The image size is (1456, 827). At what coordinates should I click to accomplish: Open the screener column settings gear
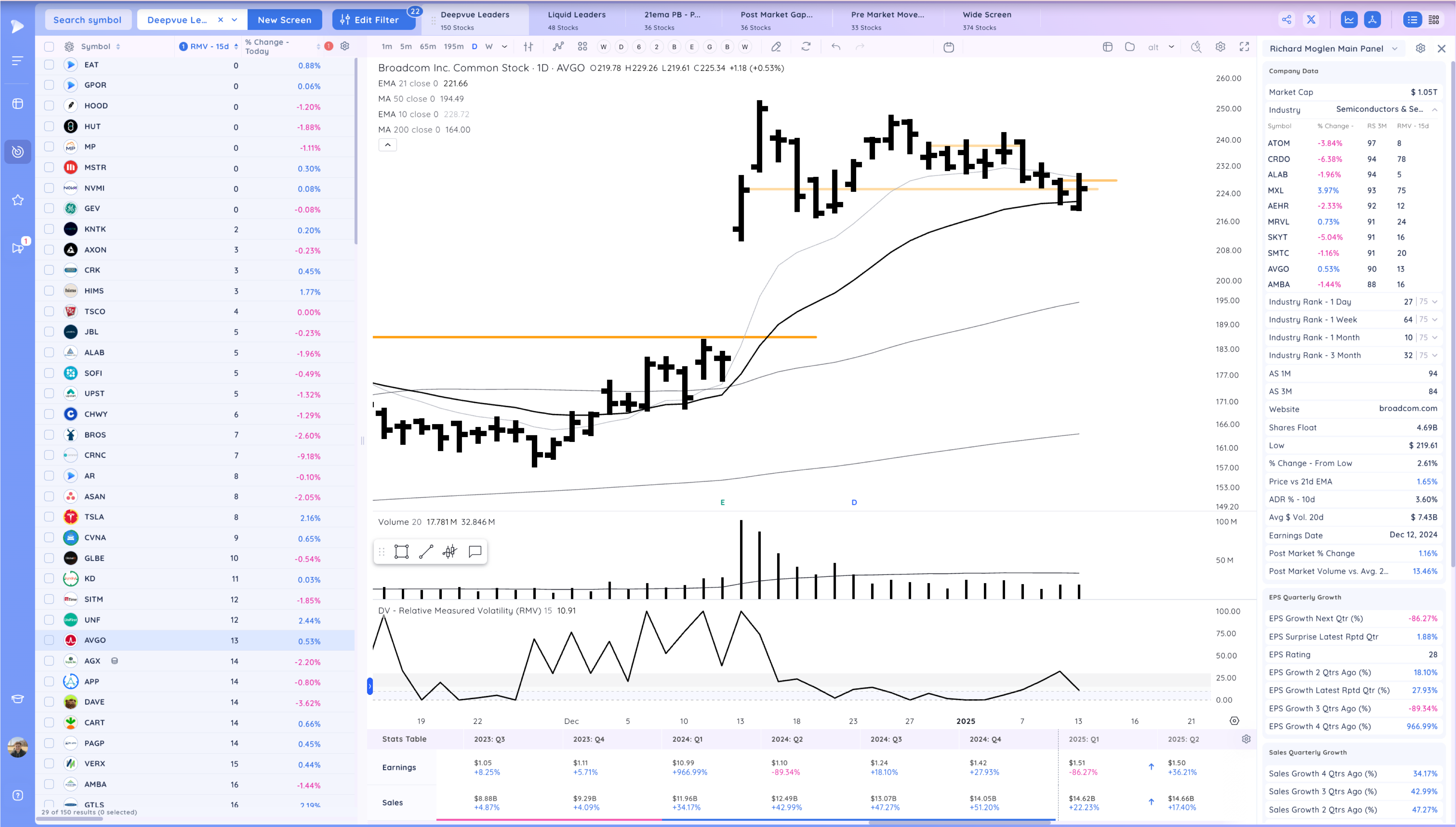coord(345,46)
